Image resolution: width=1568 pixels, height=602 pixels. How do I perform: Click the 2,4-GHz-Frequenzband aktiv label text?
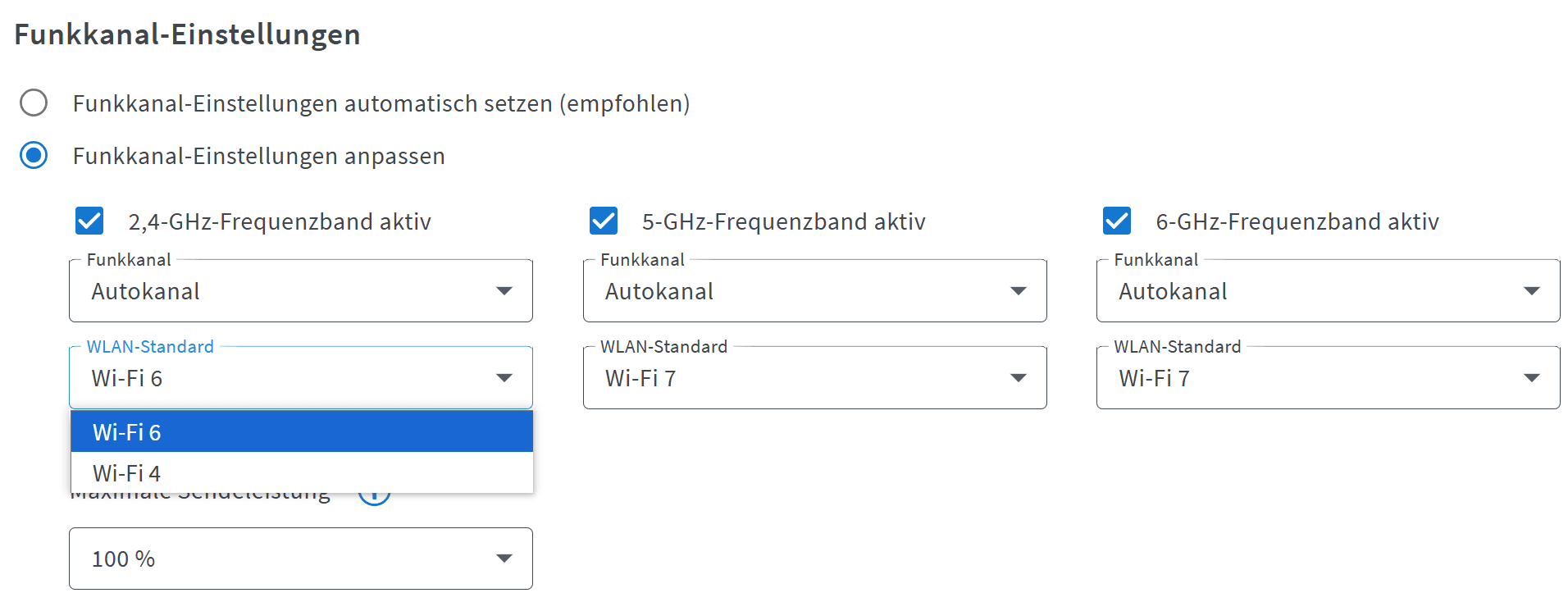pyautogui.click(x=280, y=221)
